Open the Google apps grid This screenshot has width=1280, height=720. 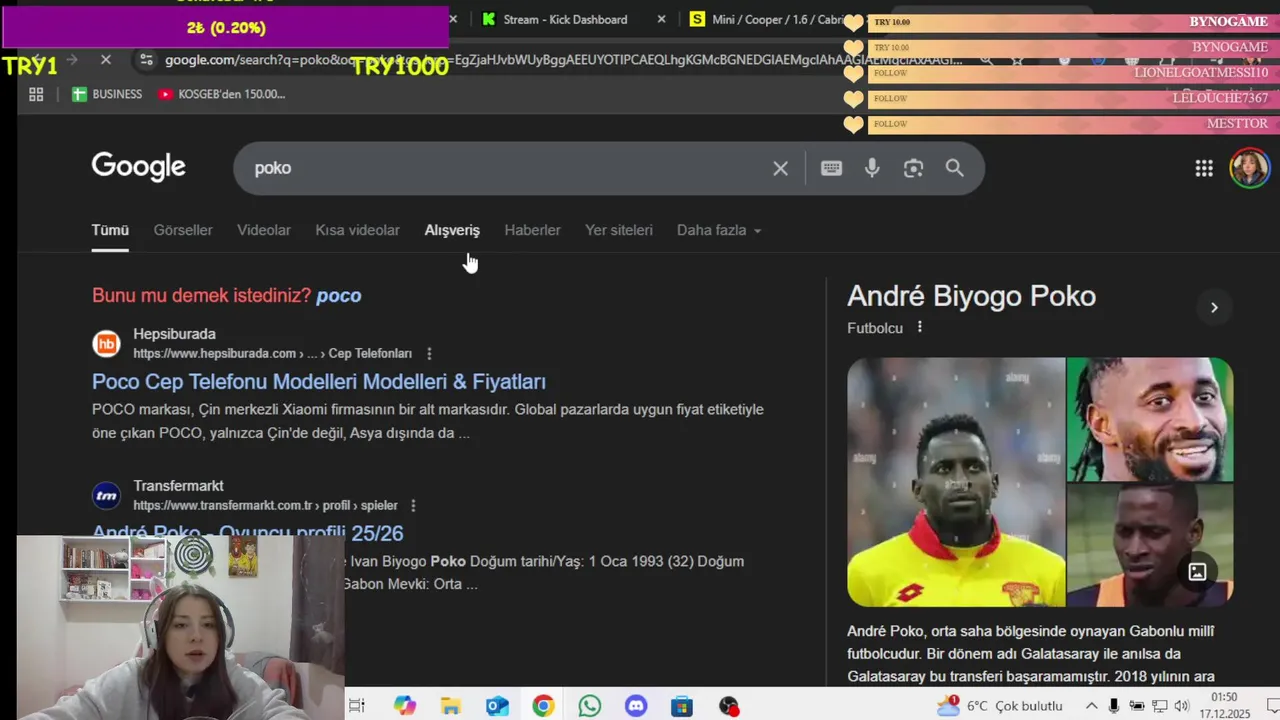coord(1204,168)
